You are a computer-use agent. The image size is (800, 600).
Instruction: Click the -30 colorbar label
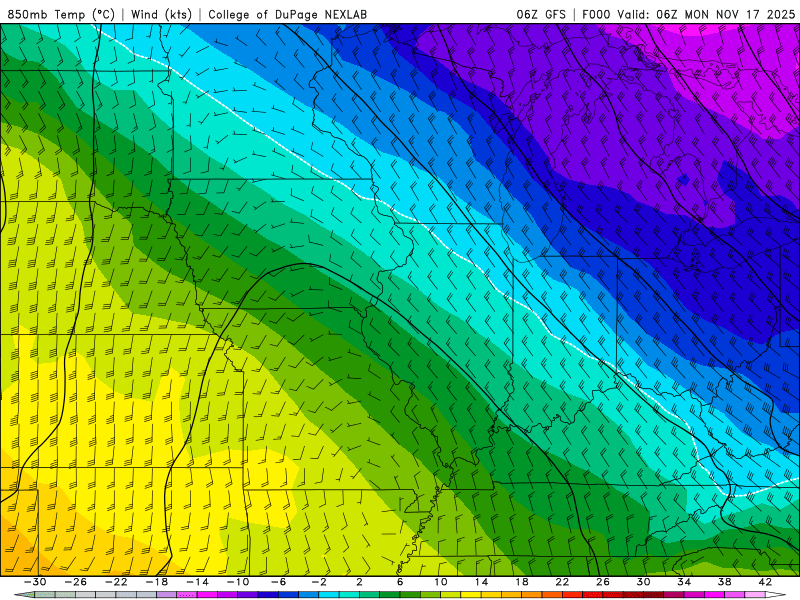(x=35, y=582)
